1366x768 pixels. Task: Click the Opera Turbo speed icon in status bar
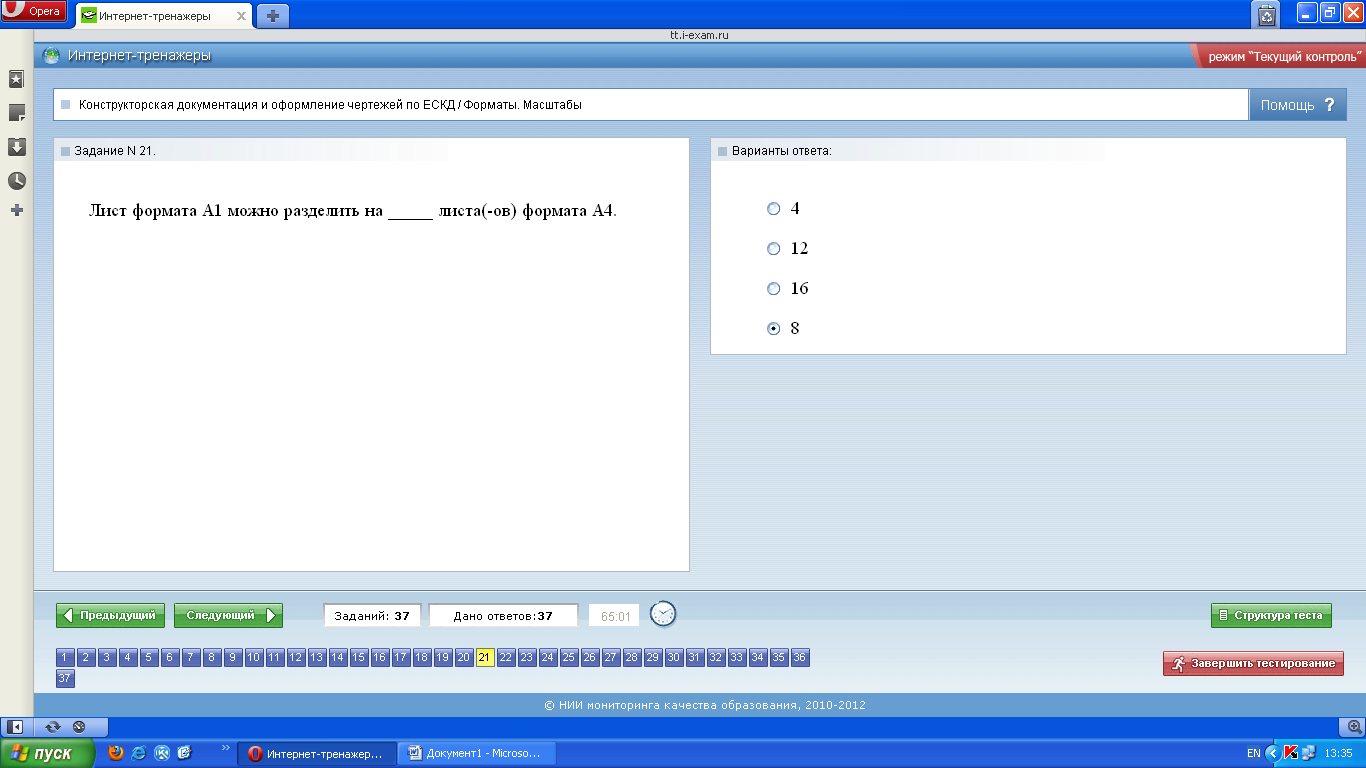[79, 727]
